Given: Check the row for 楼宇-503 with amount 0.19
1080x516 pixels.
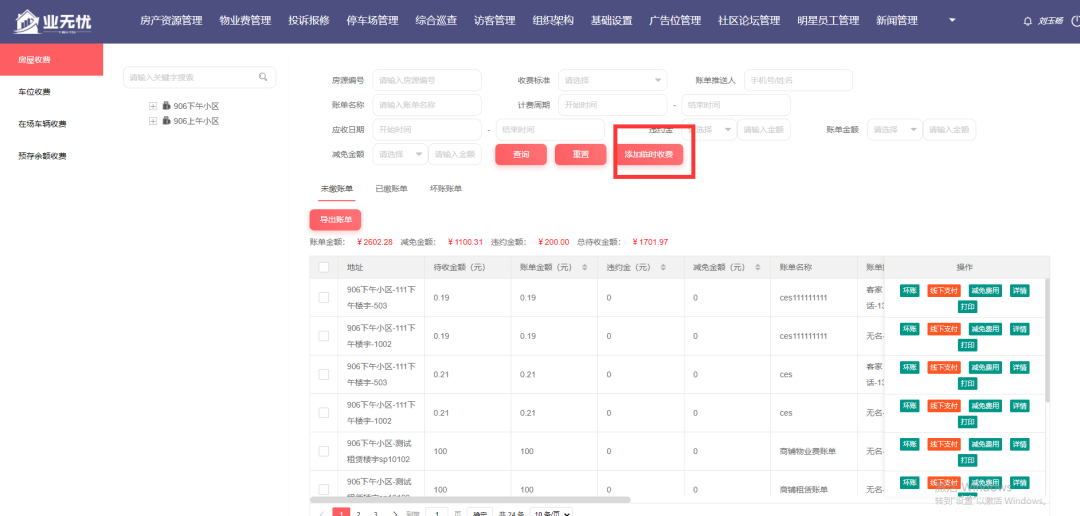Looking at the screenshot, I should click(324, 298).
